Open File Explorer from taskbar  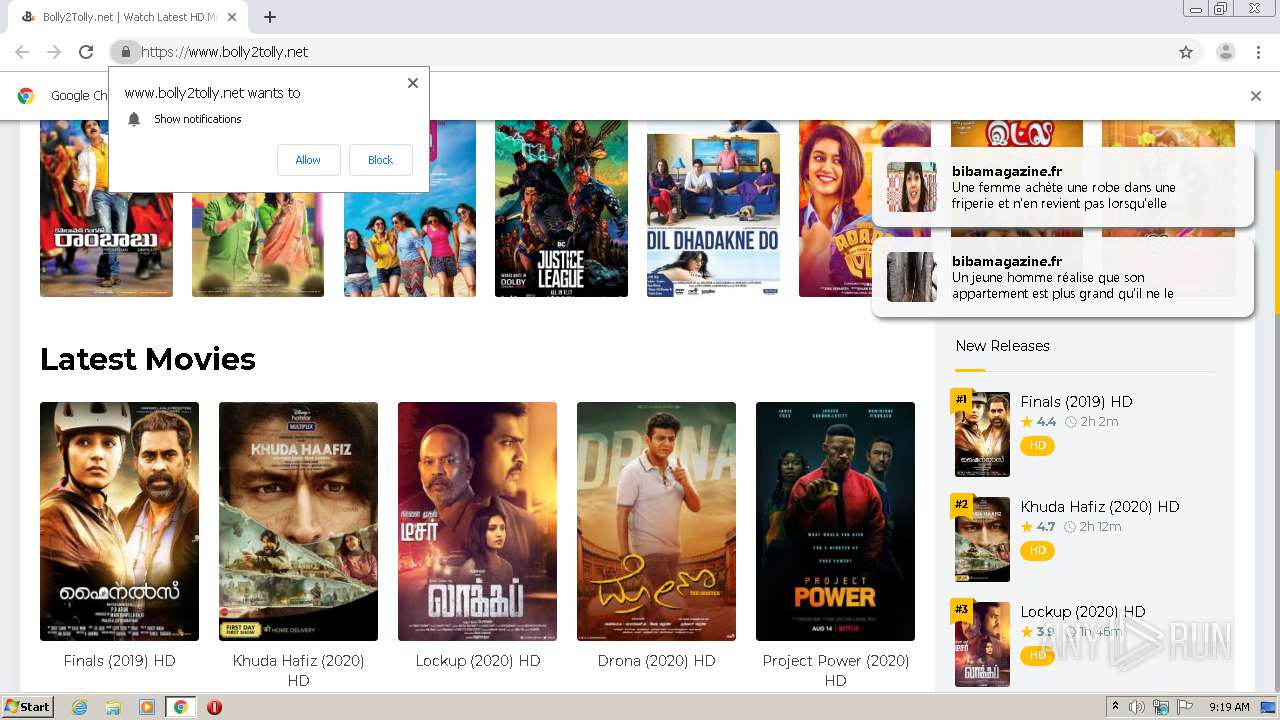pos(113,707)
